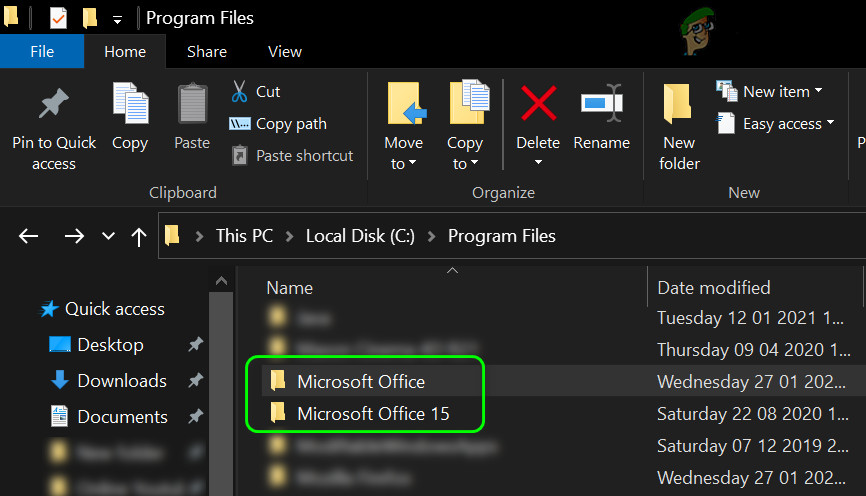Click the Rename icon

click(600, 104)
